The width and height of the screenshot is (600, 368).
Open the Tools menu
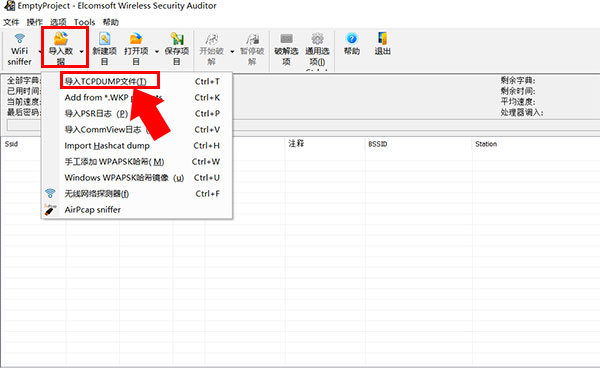85,22
